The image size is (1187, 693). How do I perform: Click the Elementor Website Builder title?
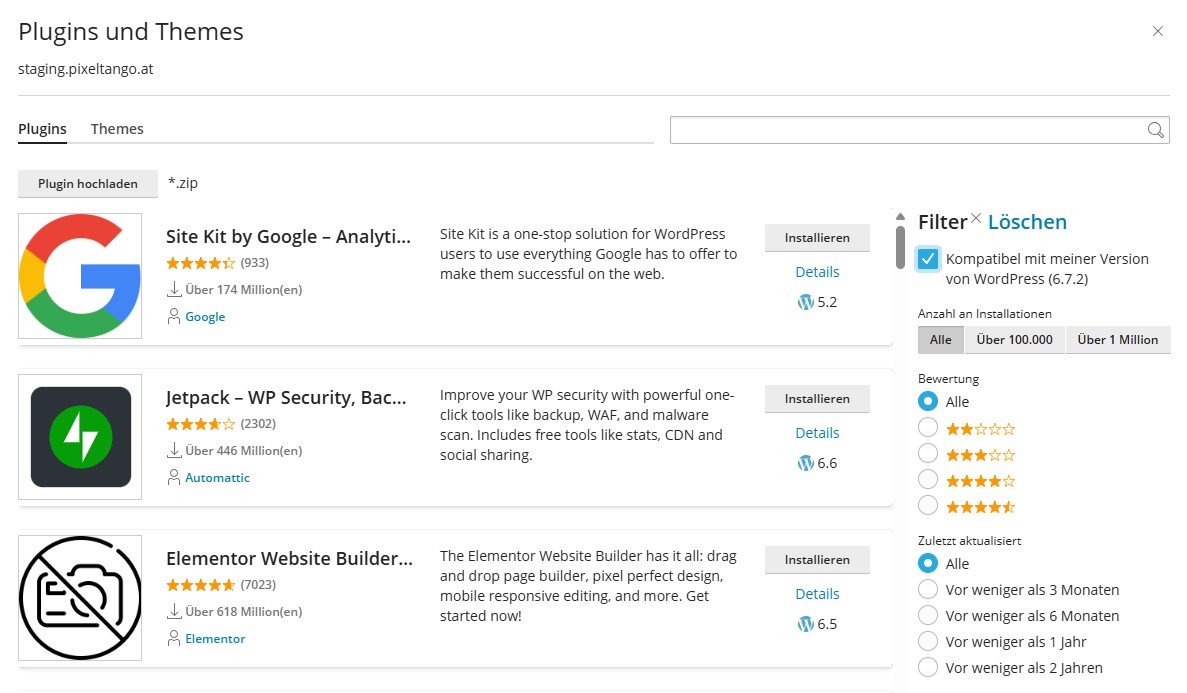pyautogui.click(x=289, y=558)
